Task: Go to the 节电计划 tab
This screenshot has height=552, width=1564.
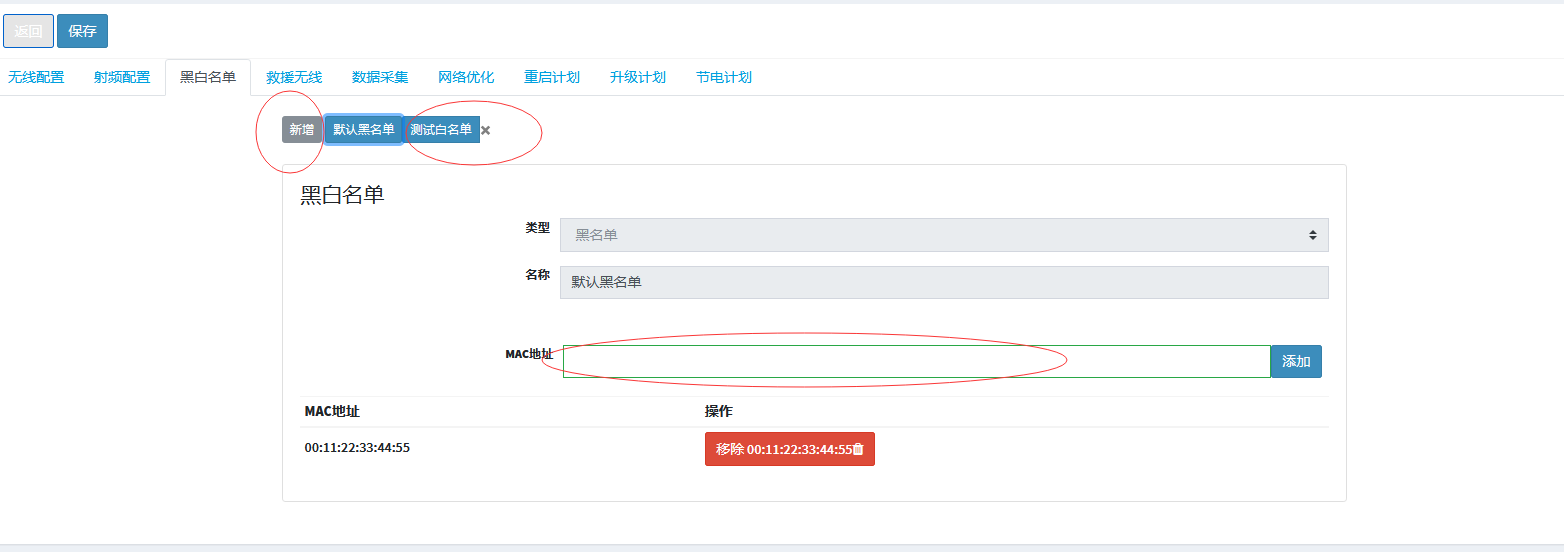Action: pos(724,77)
